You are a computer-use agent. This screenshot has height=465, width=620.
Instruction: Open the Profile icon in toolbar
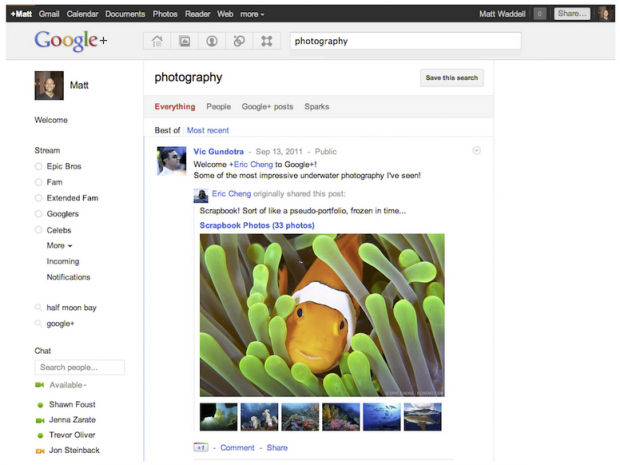click(x=212, y=41)
